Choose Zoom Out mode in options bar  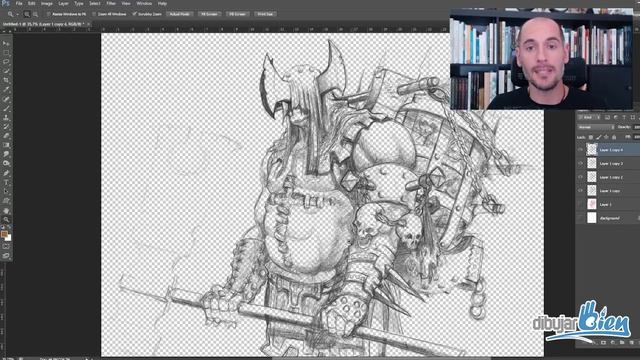[36, 14]
